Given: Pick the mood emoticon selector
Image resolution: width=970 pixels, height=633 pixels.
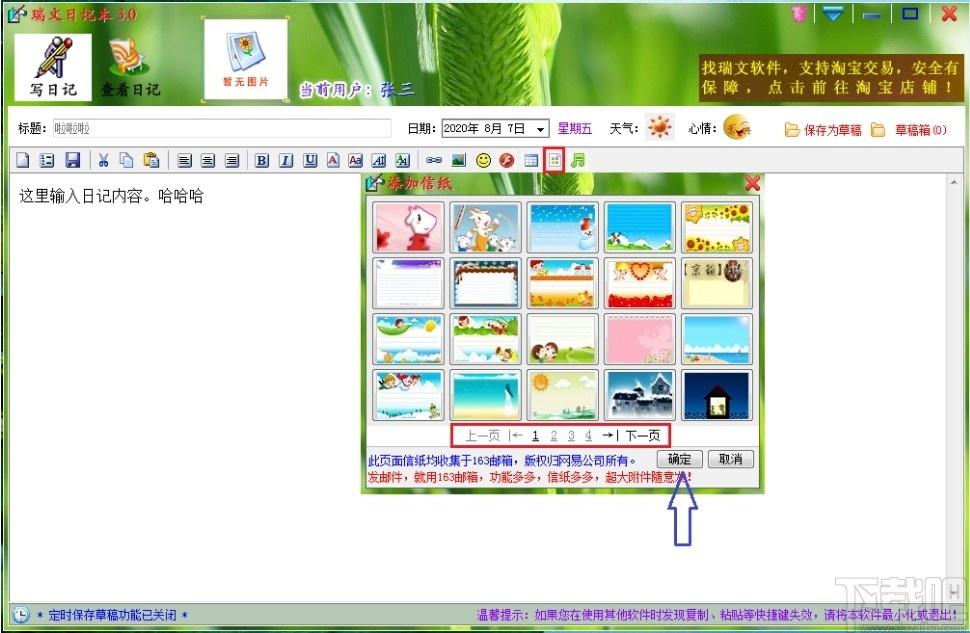Looking at the screenshot, I should pyautogui.click(x=737, y=128).
